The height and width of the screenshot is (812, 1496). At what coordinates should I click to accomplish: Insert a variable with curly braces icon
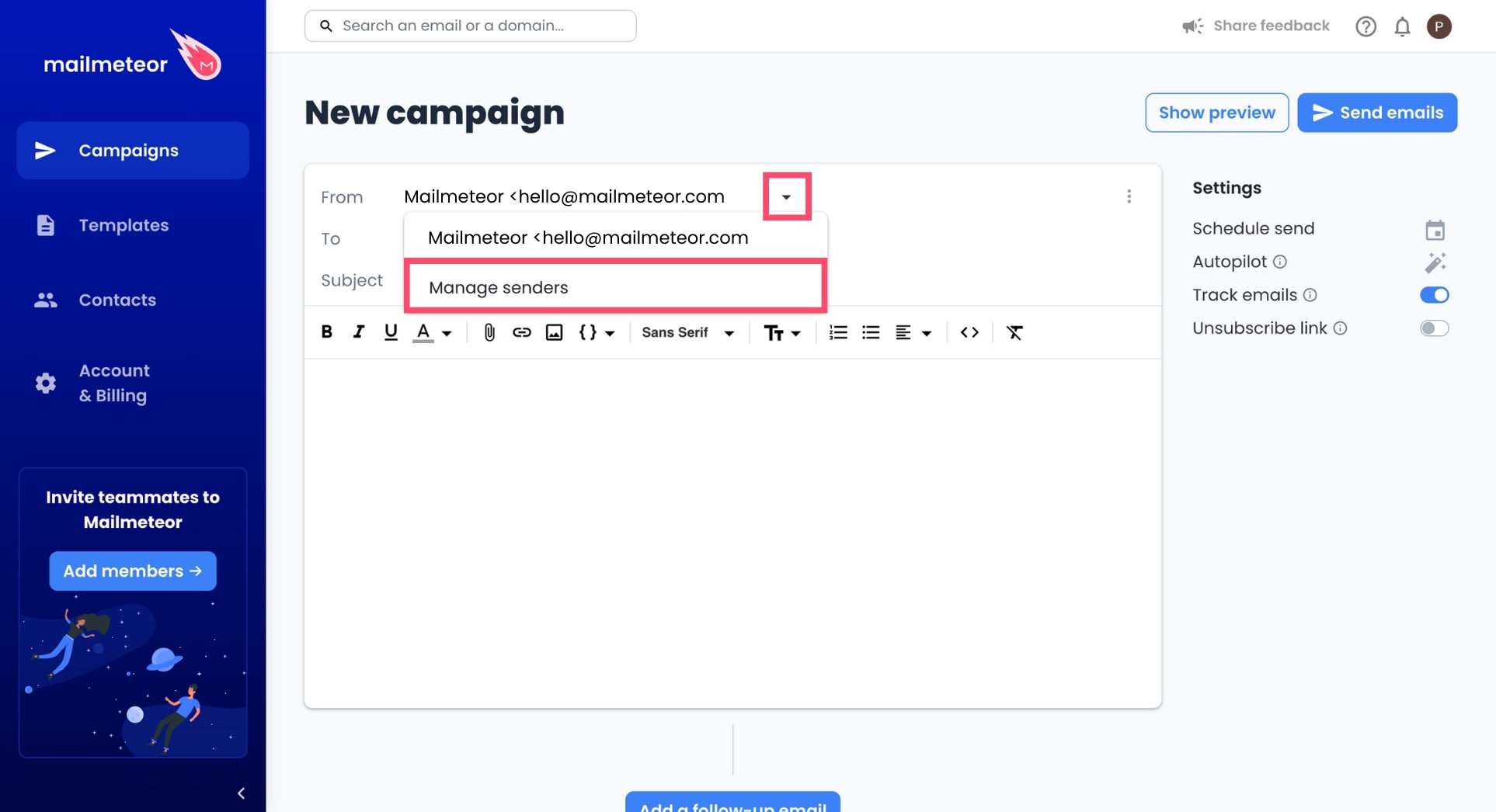pos(588,332)
